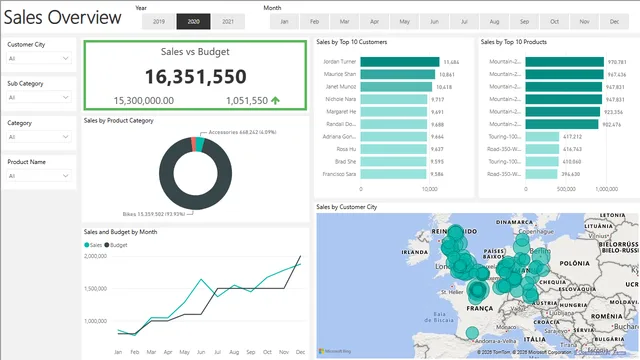This screenshot has width=640, height=360.
Task: Select the 967,436 product bar
Action: [x=564, y=74]
